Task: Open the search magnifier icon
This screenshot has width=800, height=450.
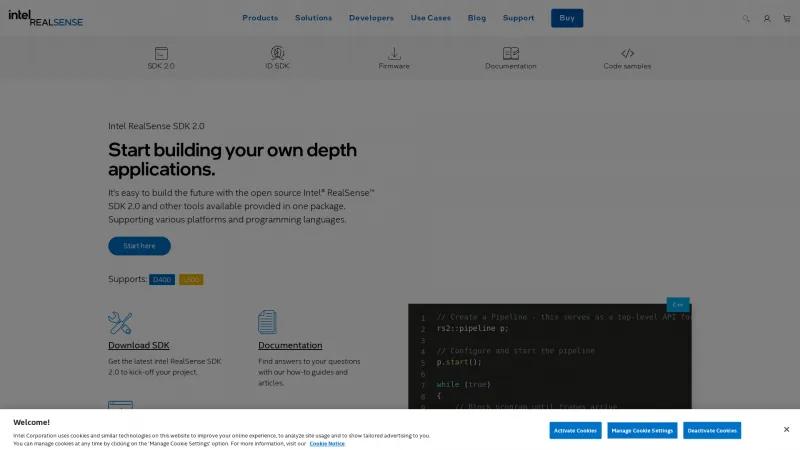Action: tap(746, 18)
